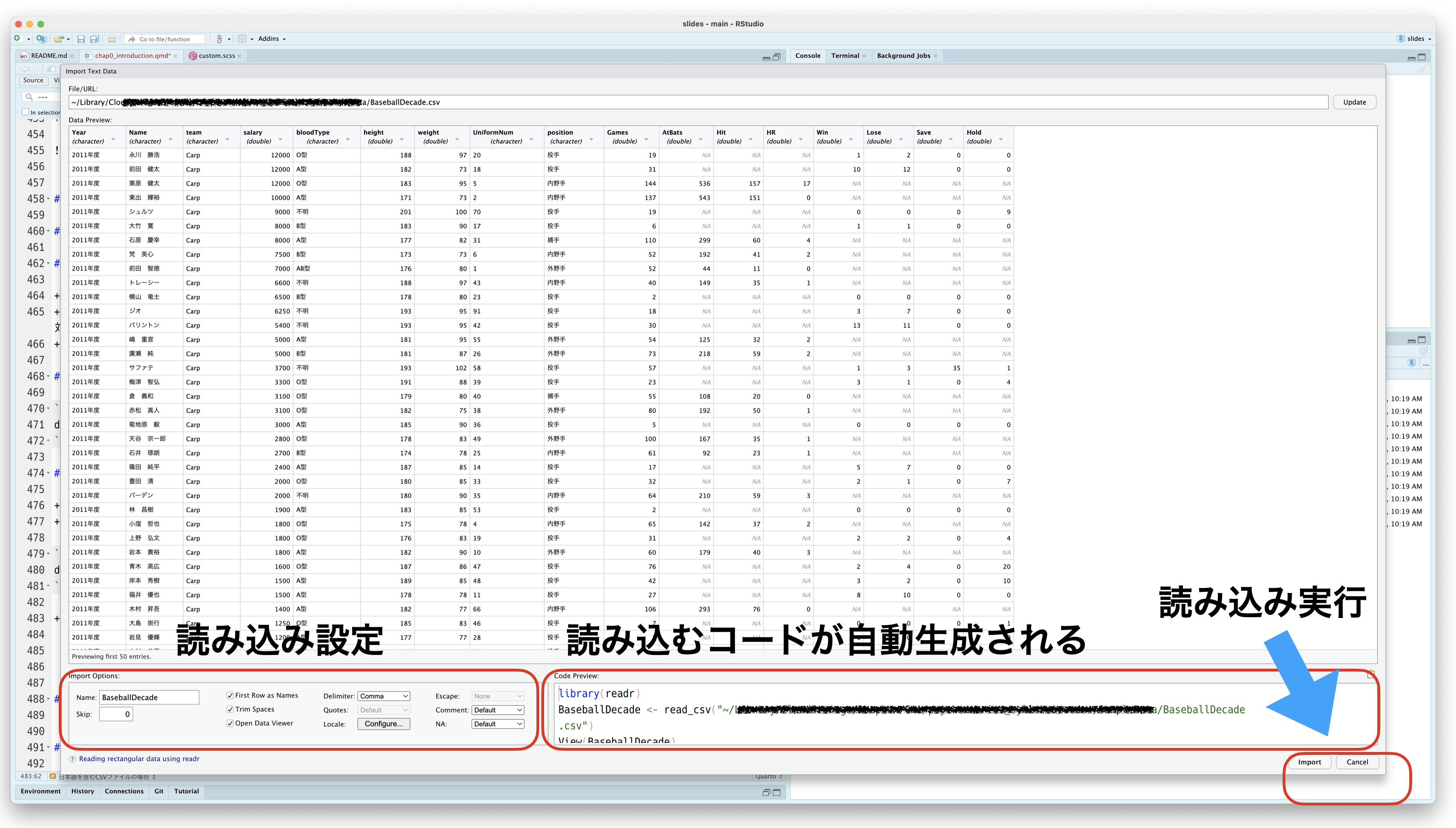This screenshot has width=1456, height=828.
Task: Open Year column type dropdown arrow
Action: pyautogui.click(x=113, y=140)
